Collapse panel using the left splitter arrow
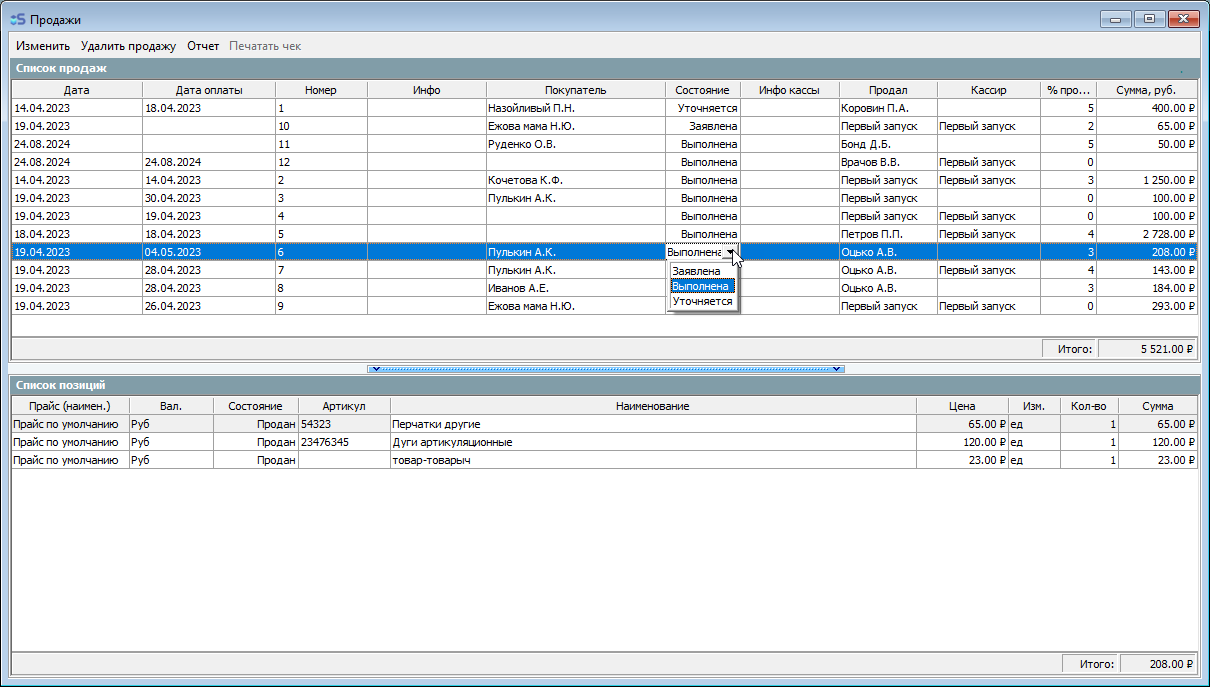1210x687 pixels. click(x=374, y=369)
